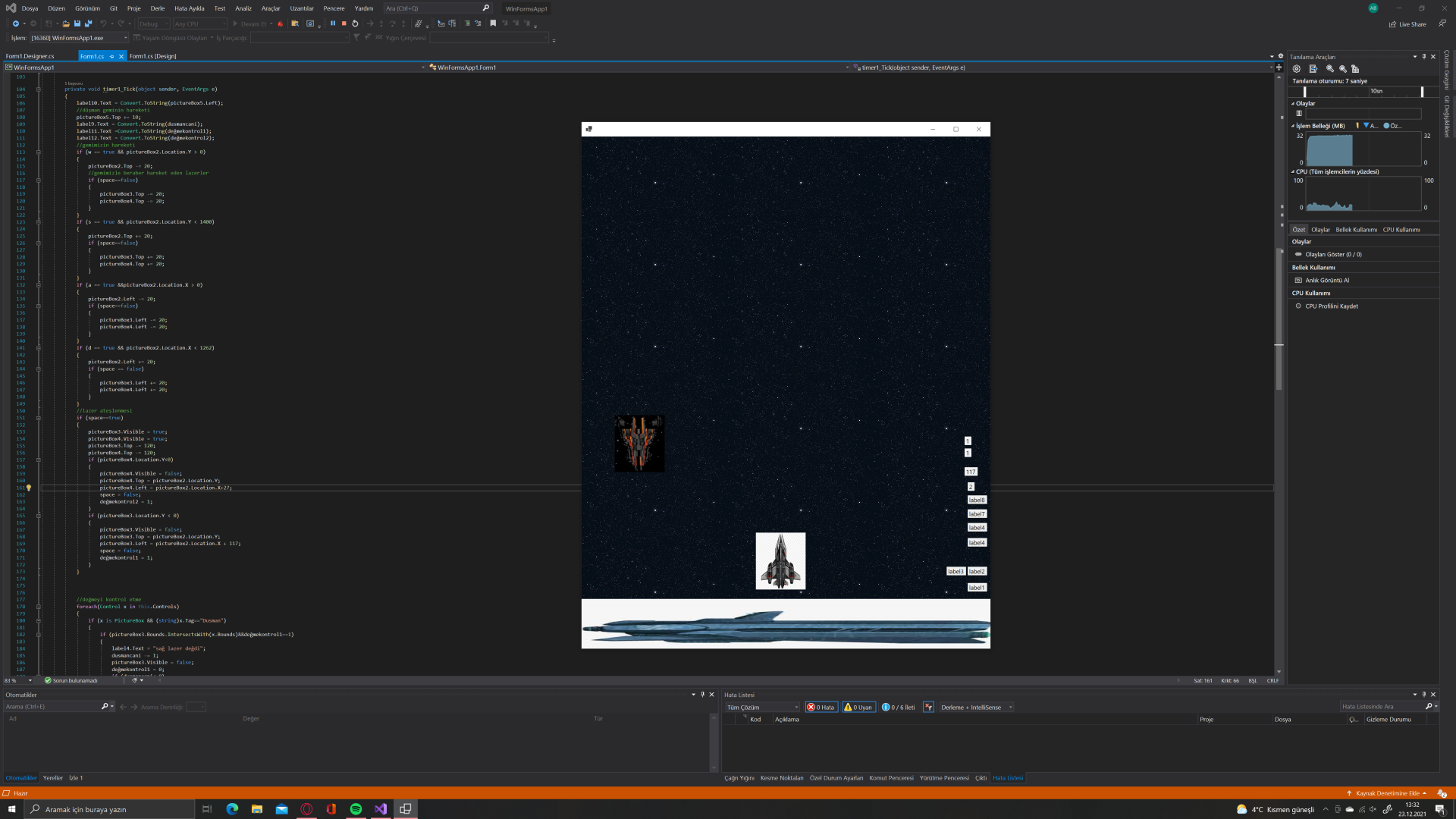Click CPU Profilini Kaydet link

1332,306
